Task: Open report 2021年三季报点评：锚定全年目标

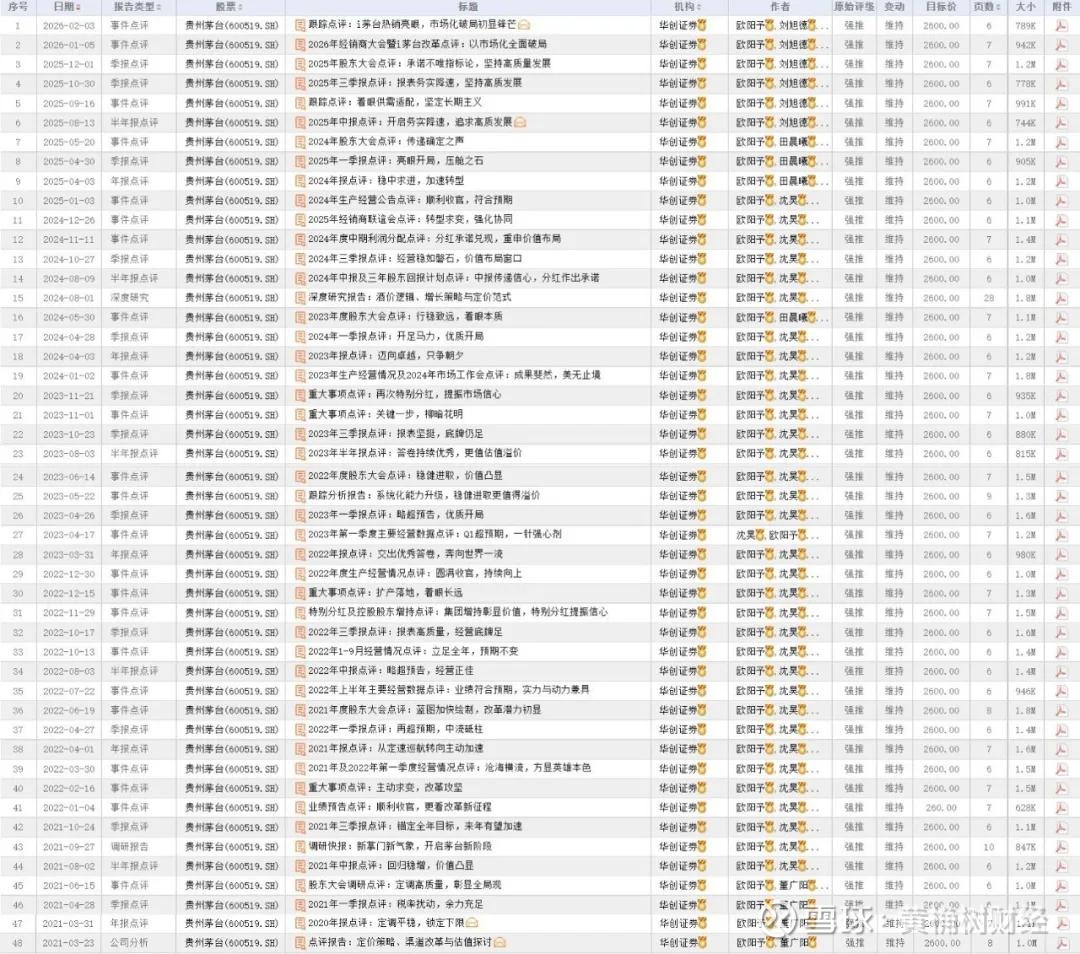Action: [415, 827]
